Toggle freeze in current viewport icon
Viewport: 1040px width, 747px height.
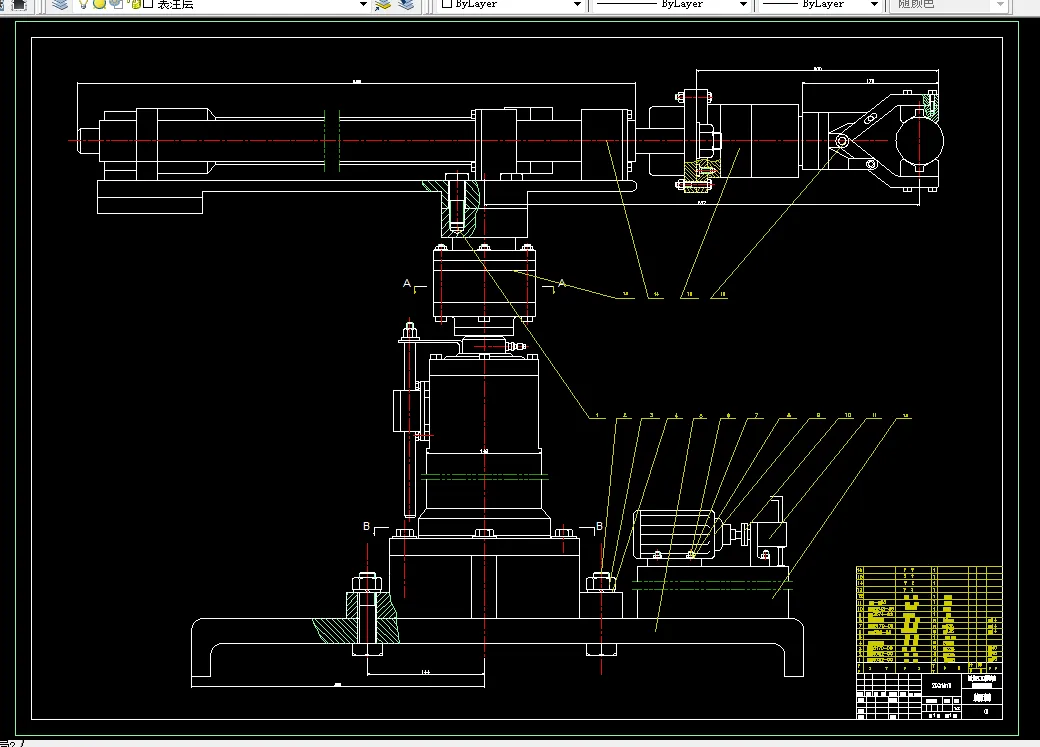point(115,5)
